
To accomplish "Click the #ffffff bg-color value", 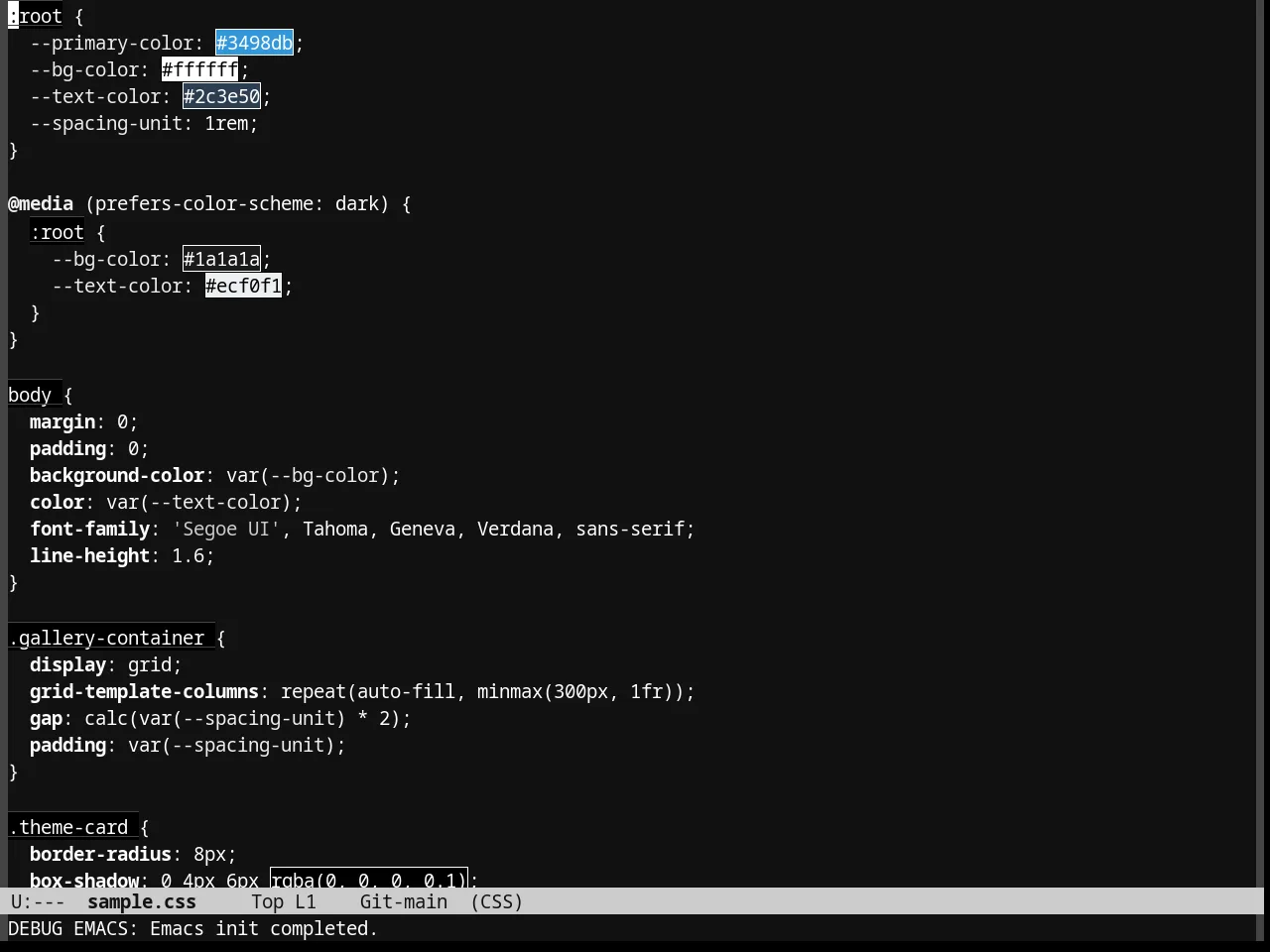I will coord(199,69).
